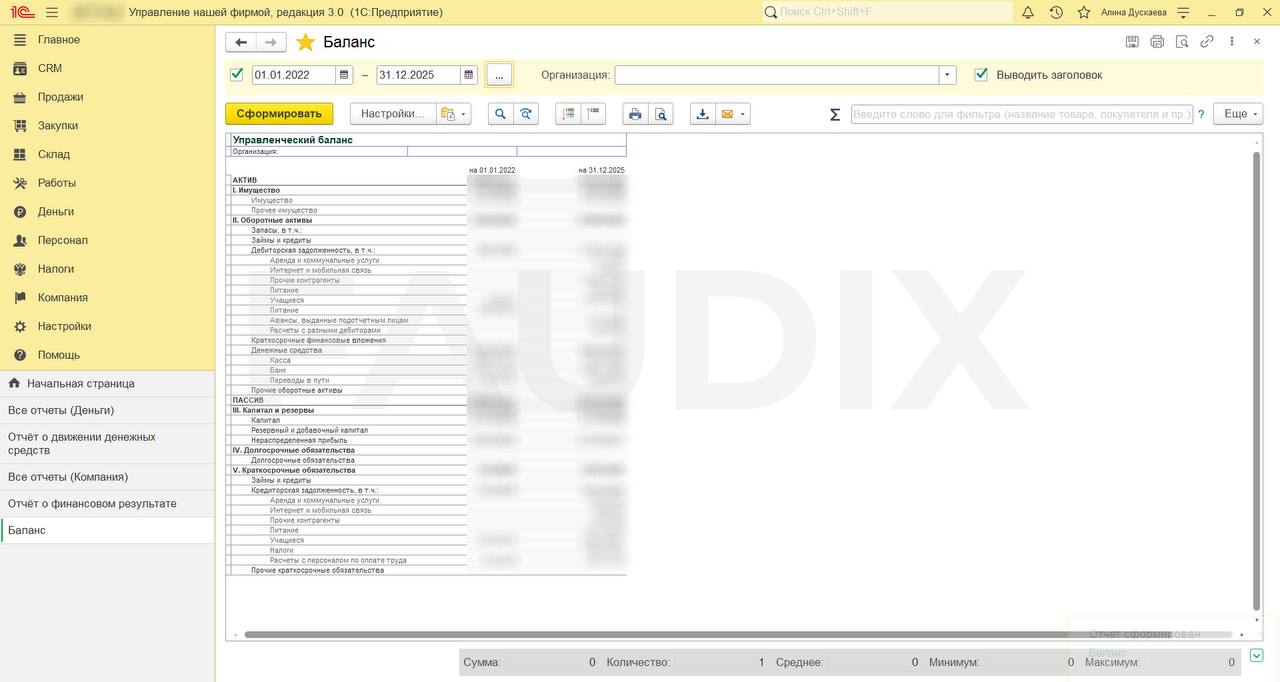Open the Помощь section
Viewport: 1280px width, 682px height.
pos(107,355)
